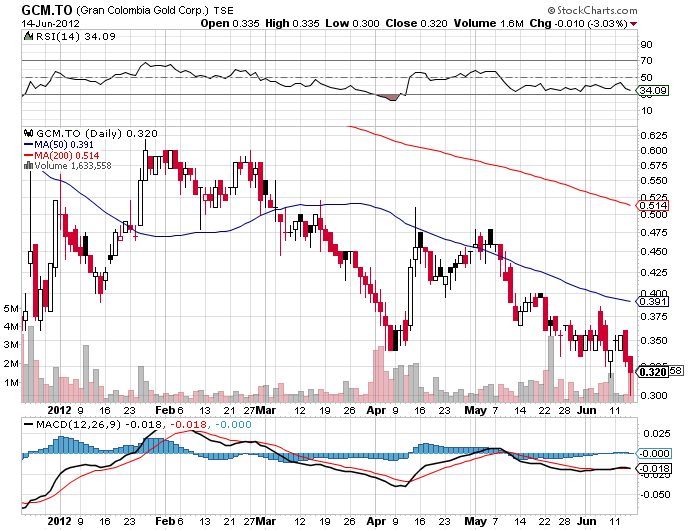Click the Gran Colombia Gold Corp. company name
Screen dimensions: 691x531
point(143,10)
